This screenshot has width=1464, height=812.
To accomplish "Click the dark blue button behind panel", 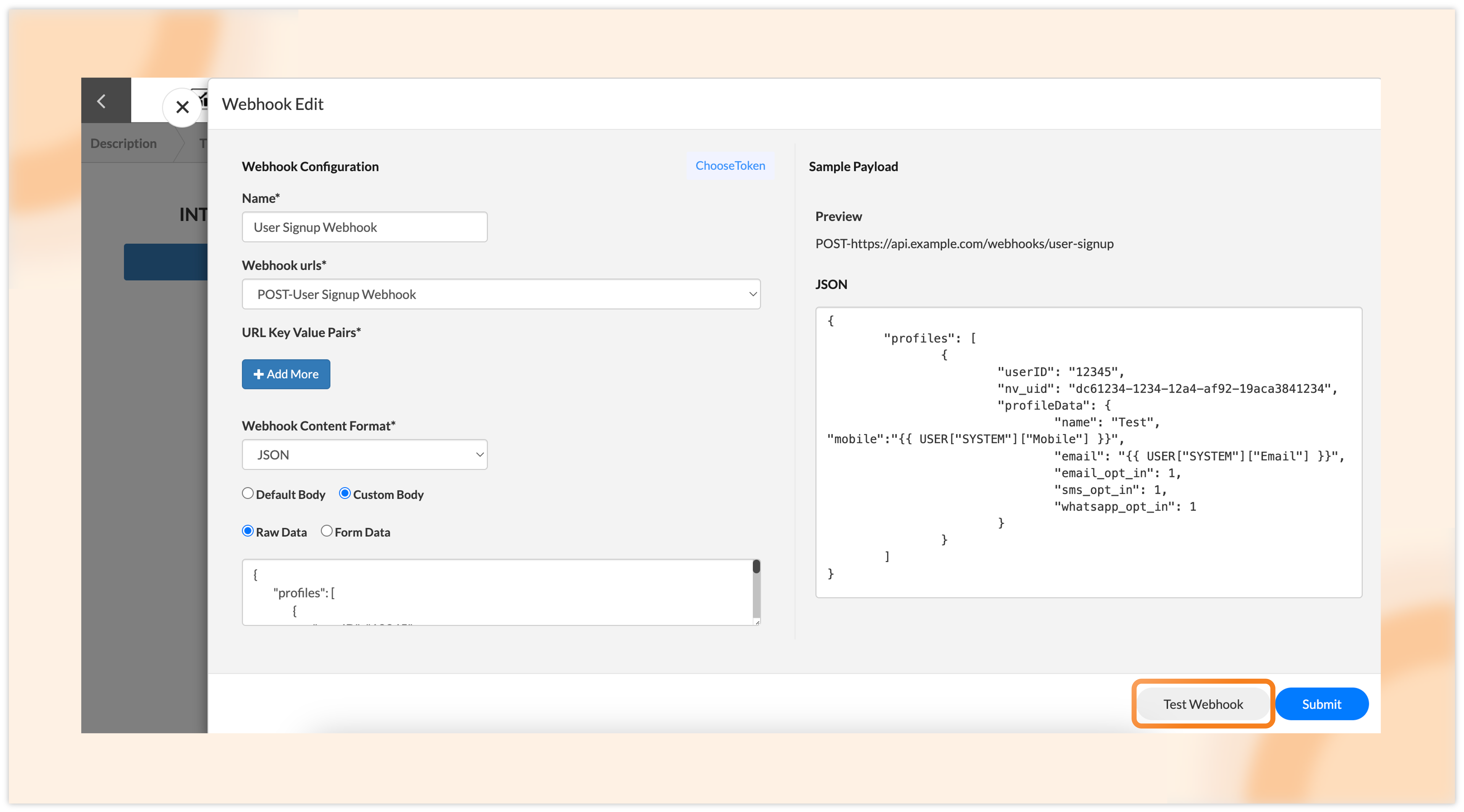I will point(165,262).
